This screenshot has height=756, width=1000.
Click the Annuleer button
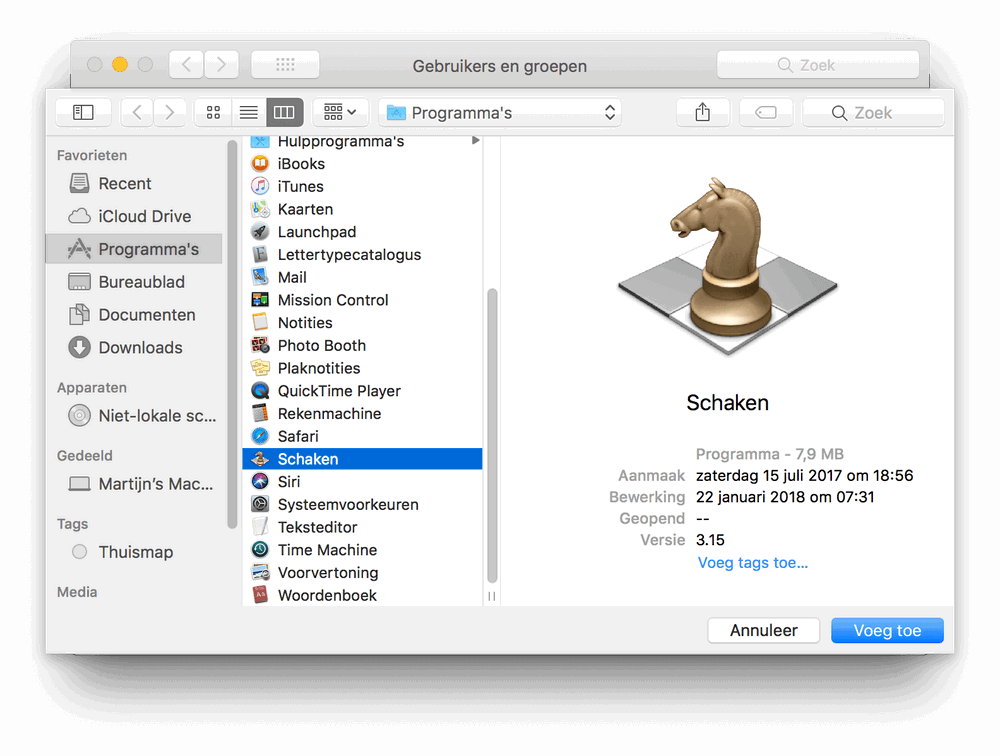pyautogui.click(x=763, y=630)
